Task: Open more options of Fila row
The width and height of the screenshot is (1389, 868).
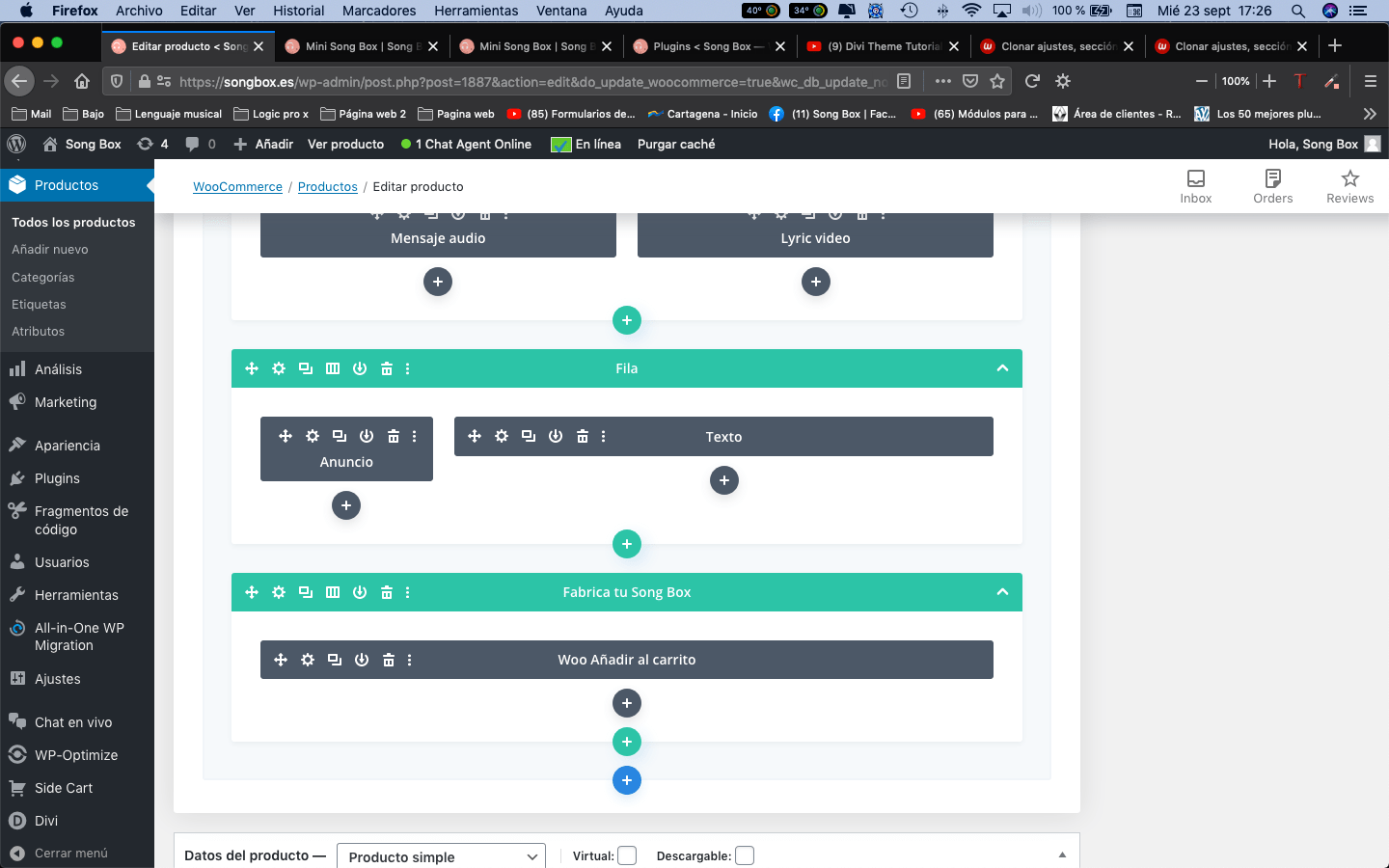Action: [408, 368]
